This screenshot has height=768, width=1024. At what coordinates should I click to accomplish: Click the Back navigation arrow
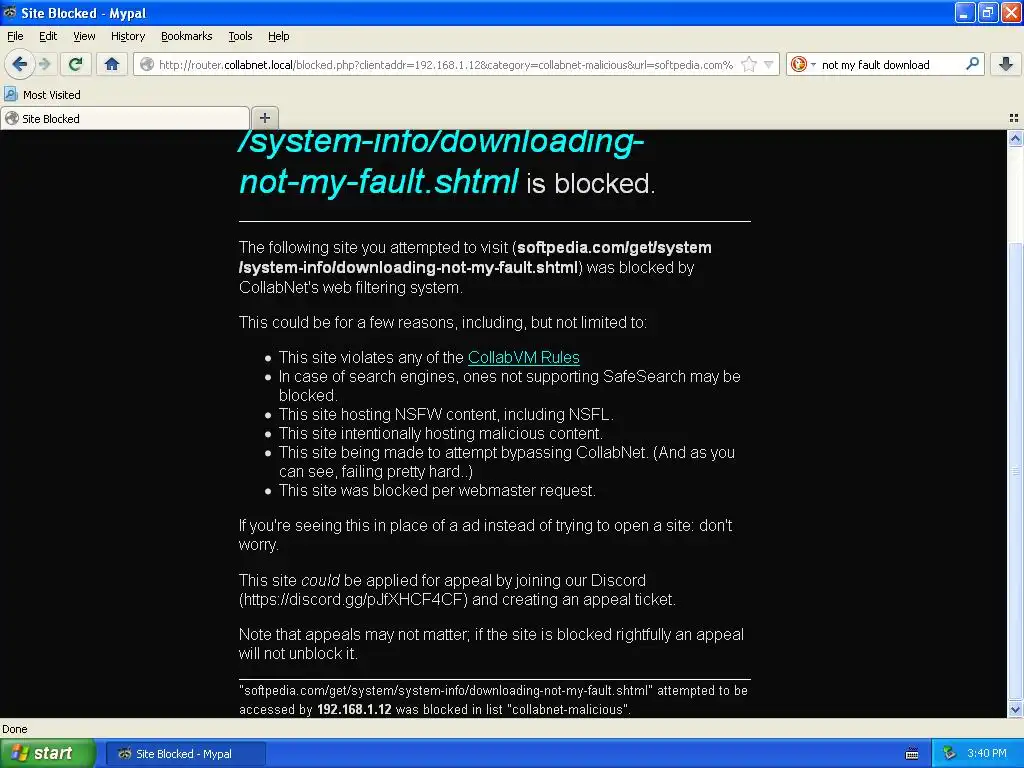pyautogui.click(x=20, y=64)
